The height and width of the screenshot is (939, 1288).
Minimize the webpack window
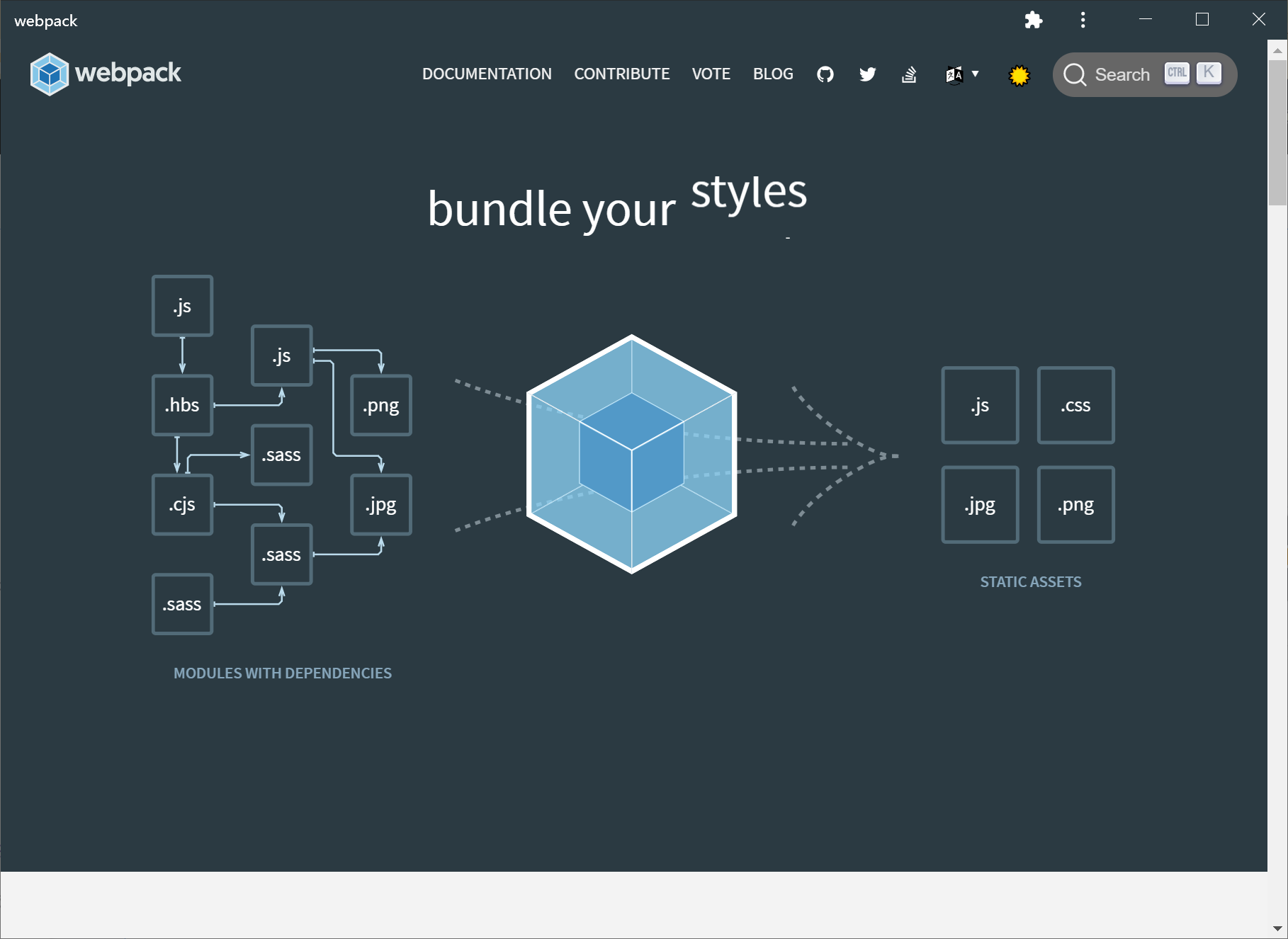click(1146, 20)
